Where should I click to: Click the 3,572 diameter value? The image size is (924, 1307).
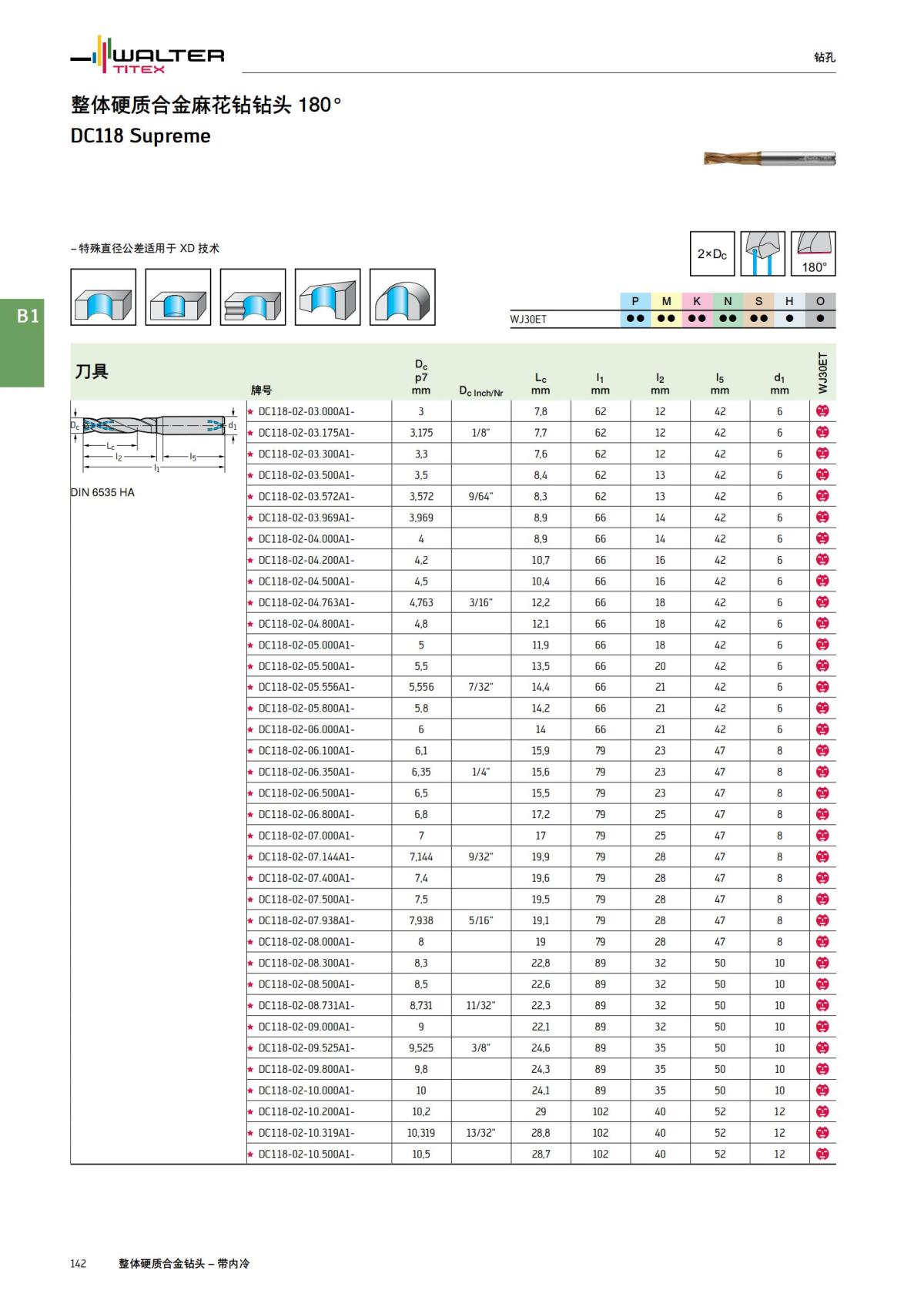pyautogui.click(x=421, y=497)
